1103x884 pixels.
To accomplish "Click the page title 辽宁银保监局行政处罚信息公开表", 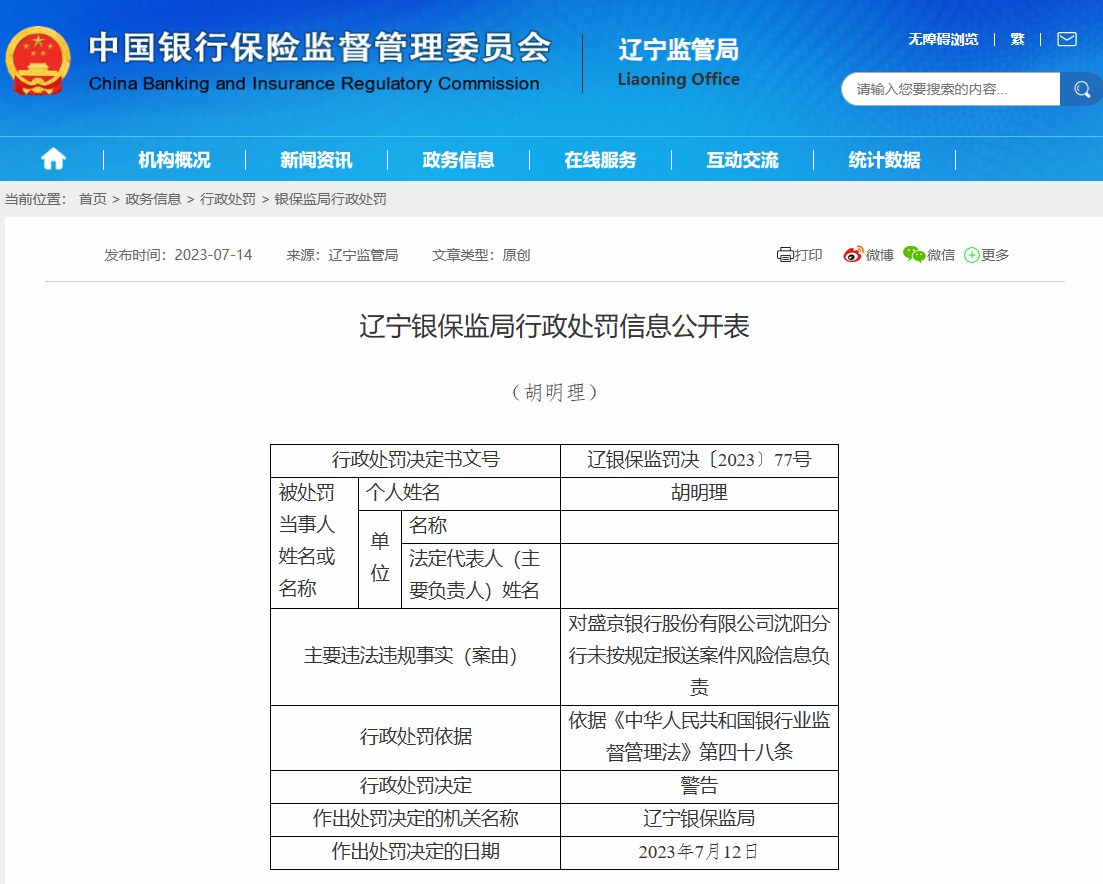I will 554,326.
